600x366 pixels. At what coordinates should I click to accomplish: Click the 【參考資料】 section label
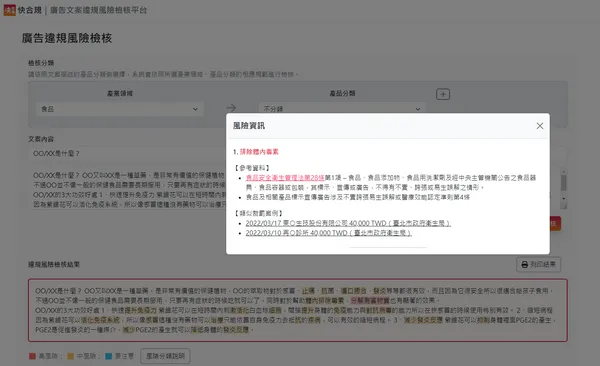click(x=252, y=168)
